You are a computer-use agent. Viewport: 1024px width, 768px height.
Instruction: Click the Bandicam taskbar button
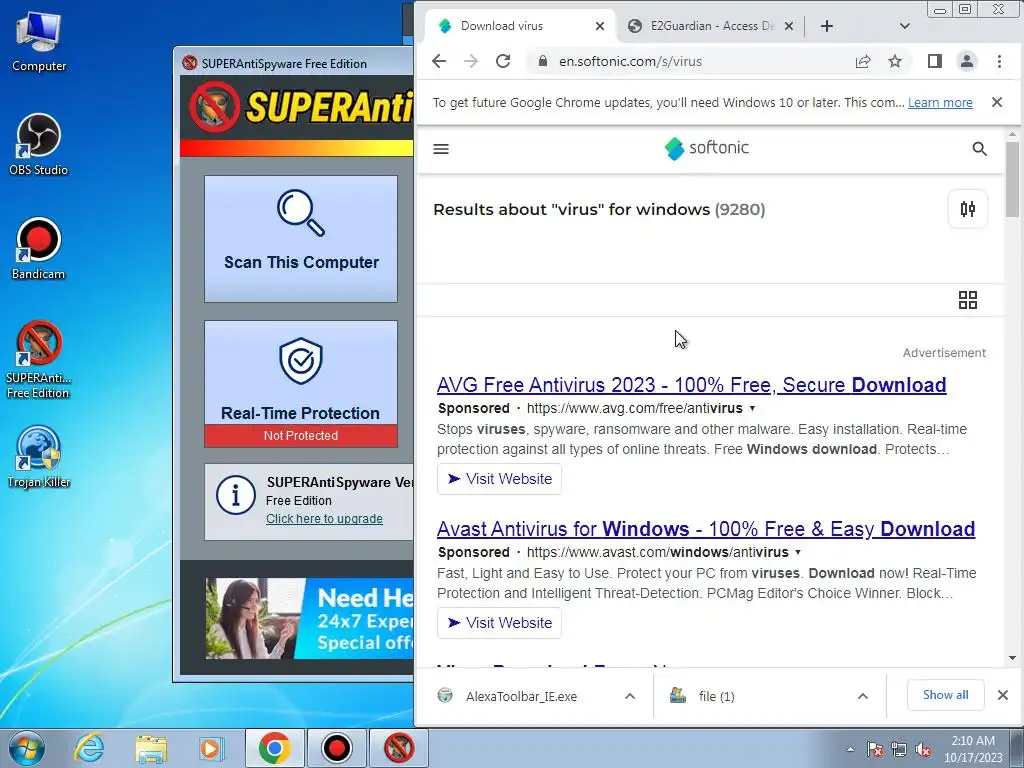click(336, 748)
